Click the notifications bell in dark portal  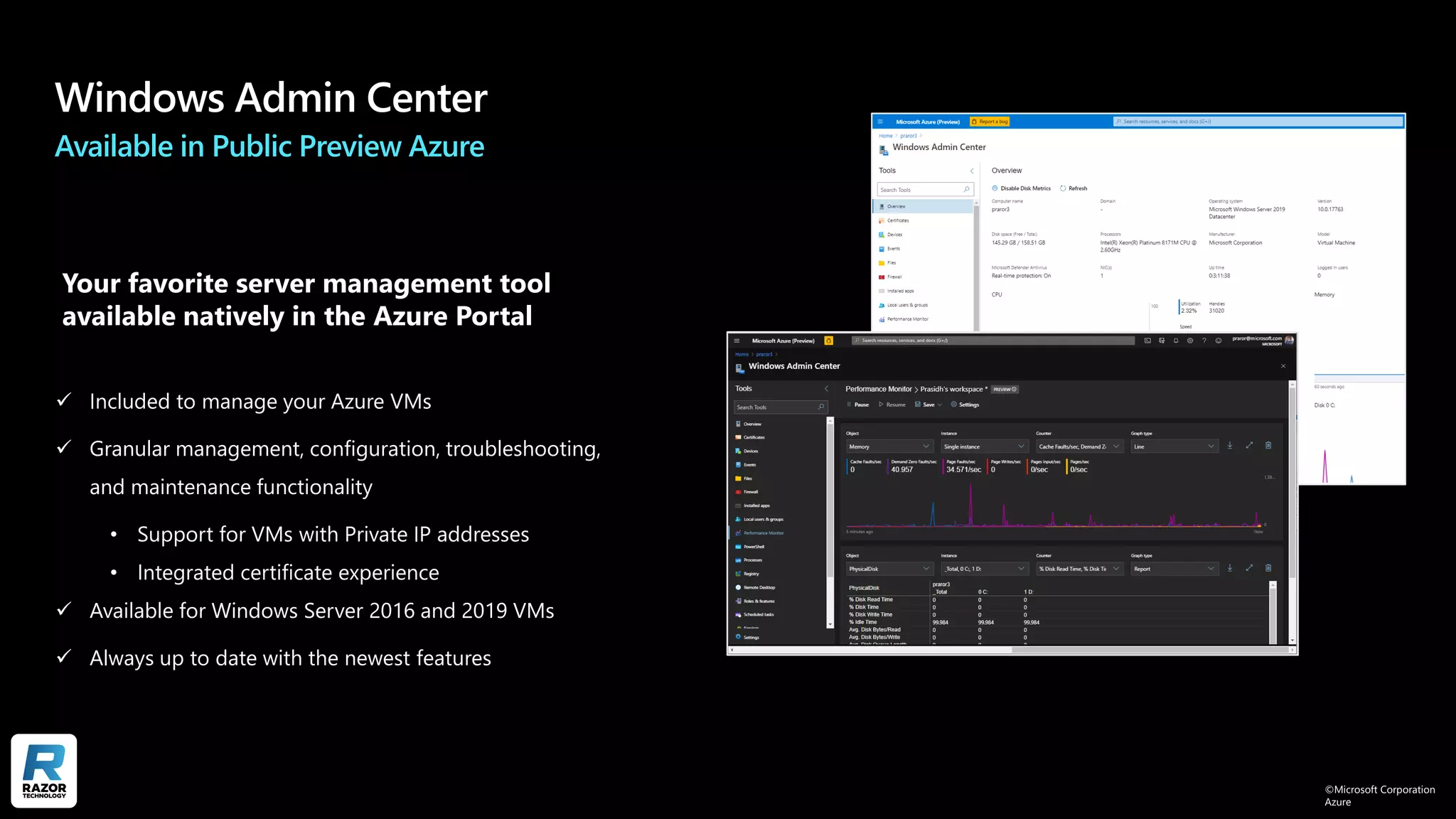tap(1176, 341)
